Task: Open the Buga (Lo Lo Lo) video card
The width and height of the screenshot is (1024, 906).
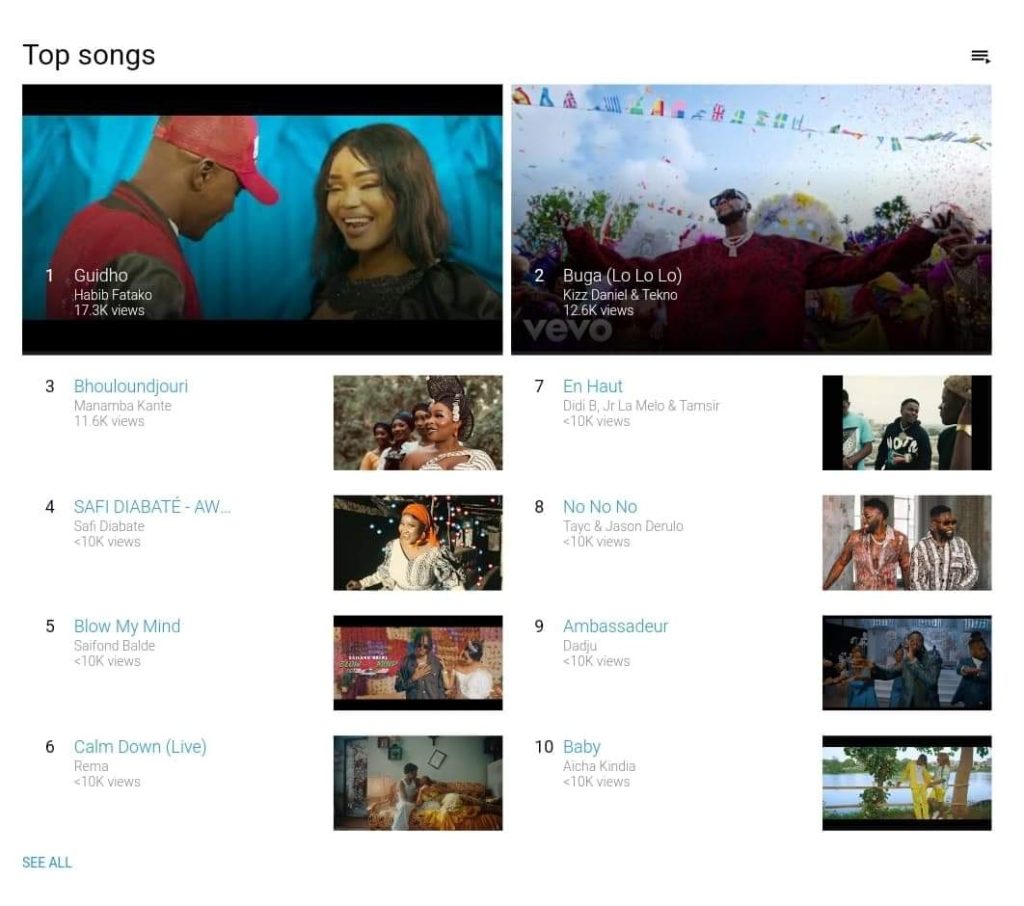Action: pos(751,219)
